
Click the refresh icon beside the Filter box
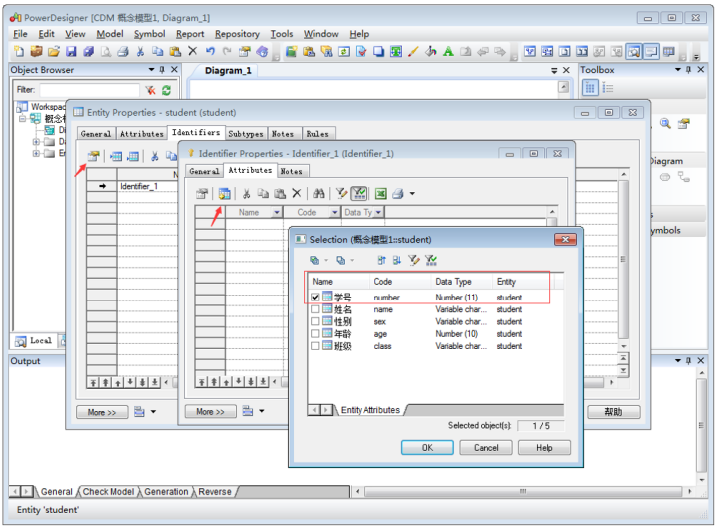pos(166,90)
